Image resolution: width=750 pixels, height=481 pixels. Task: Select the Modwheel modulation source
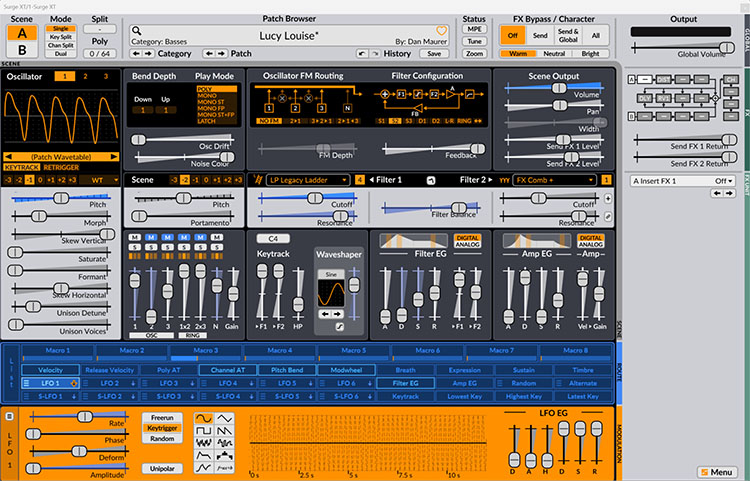(x=346, y=370)
